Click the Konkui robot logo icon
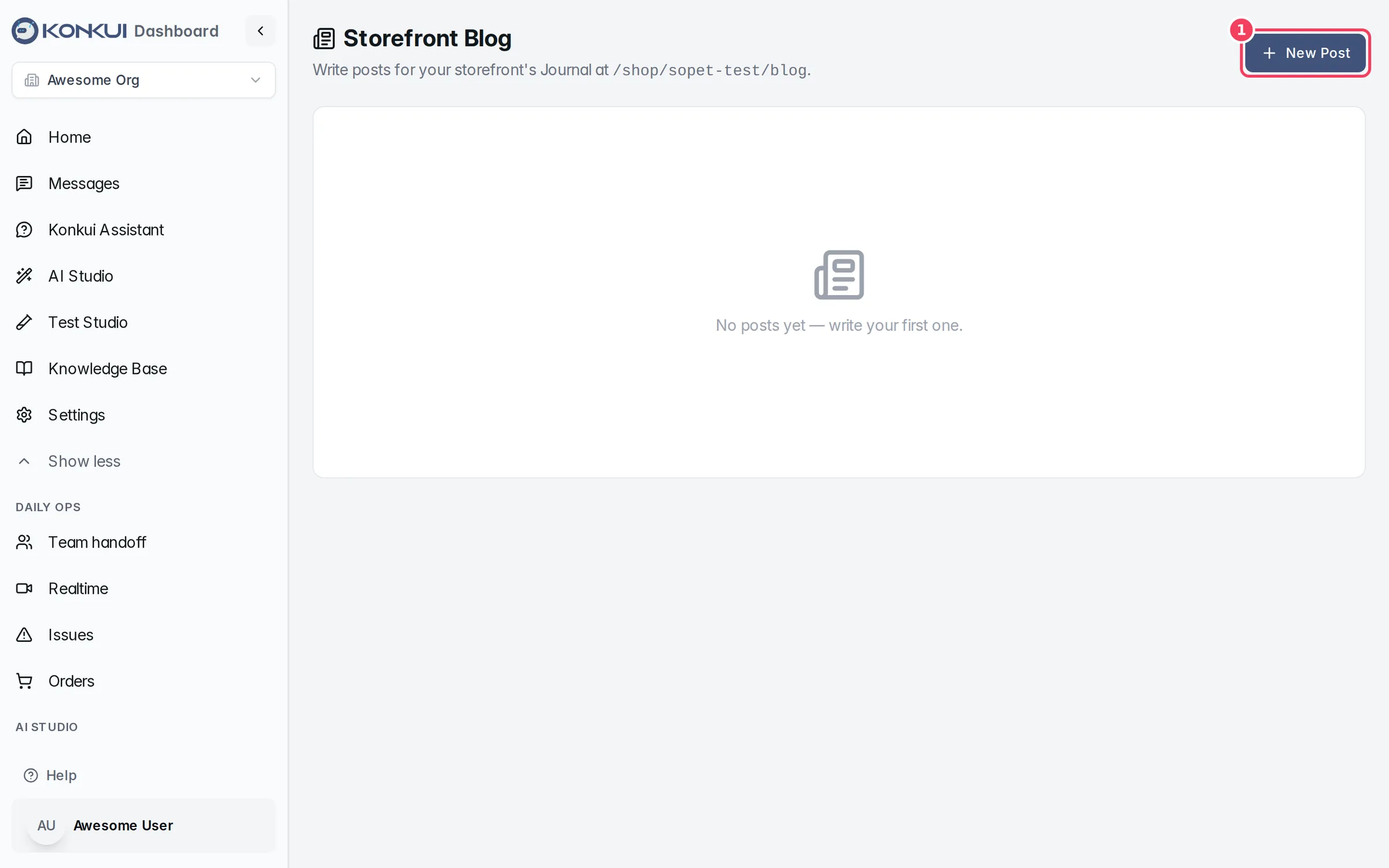This screenshot has width=1389, height=868. [25, 31]
